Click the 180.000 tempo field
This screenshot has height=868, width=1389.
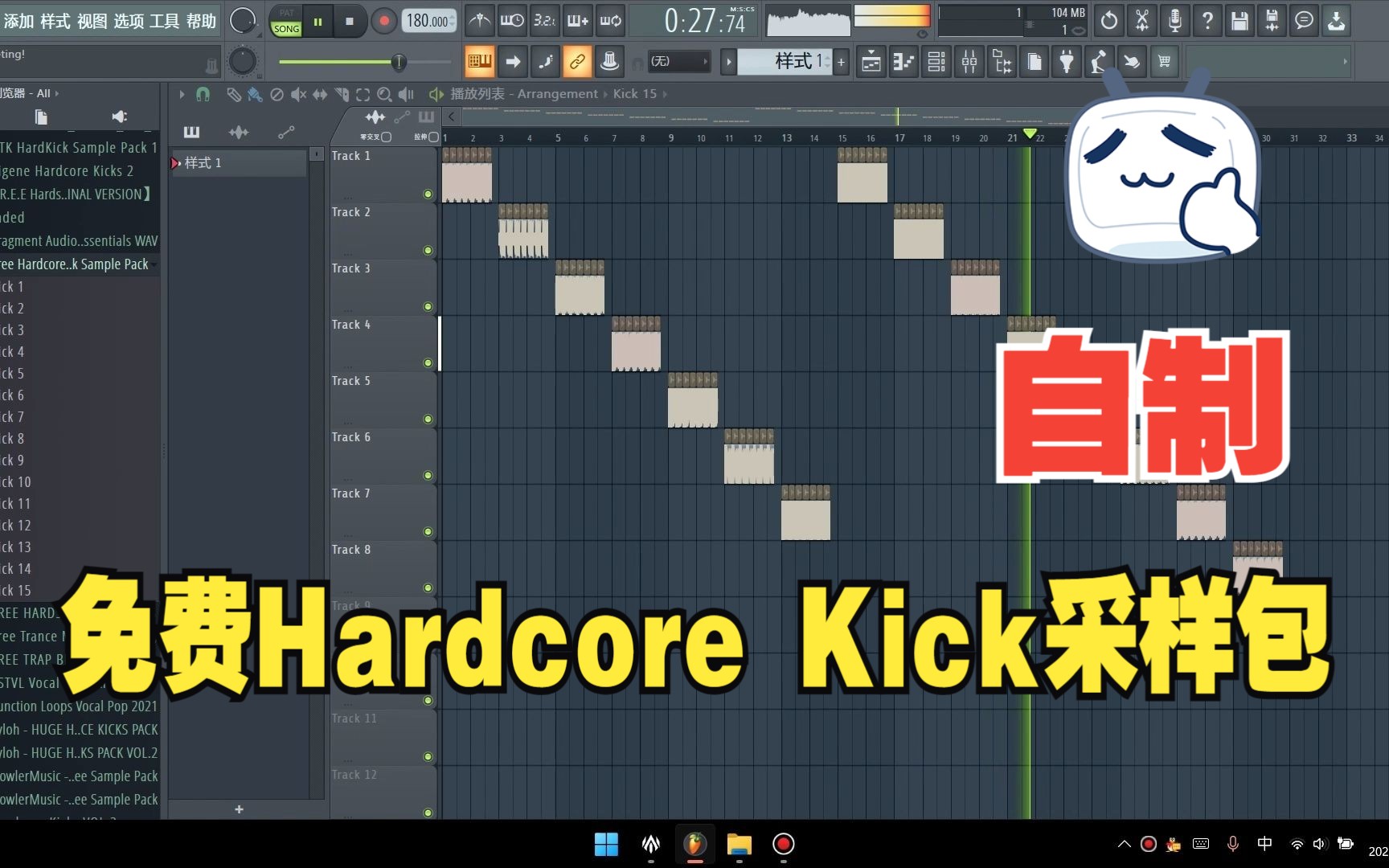[x=429, y=21]
